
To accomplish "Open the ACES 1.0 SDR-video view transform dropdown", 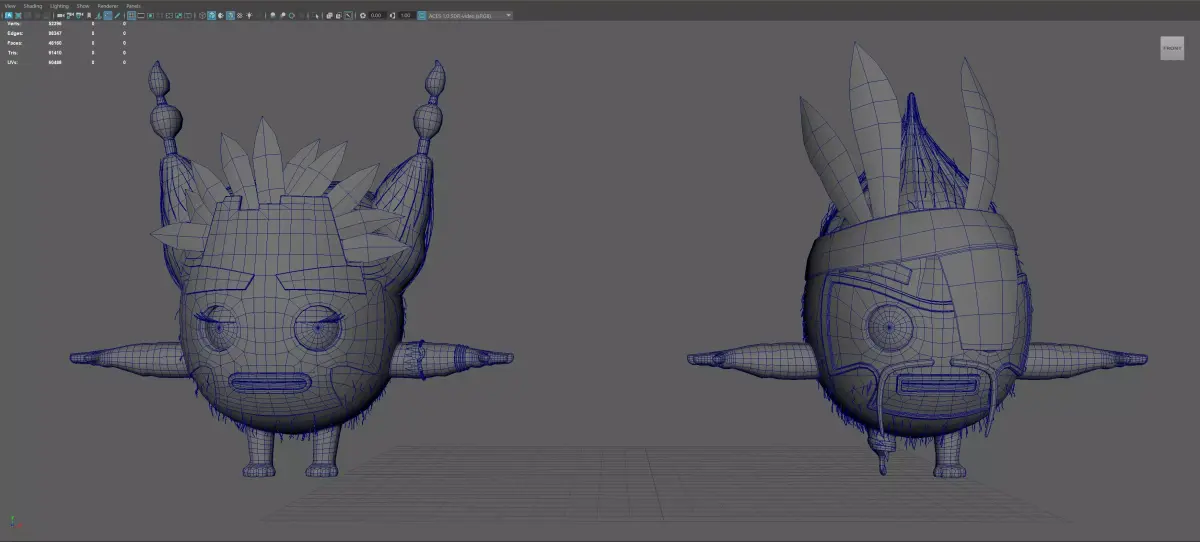I will pos(470,16).
